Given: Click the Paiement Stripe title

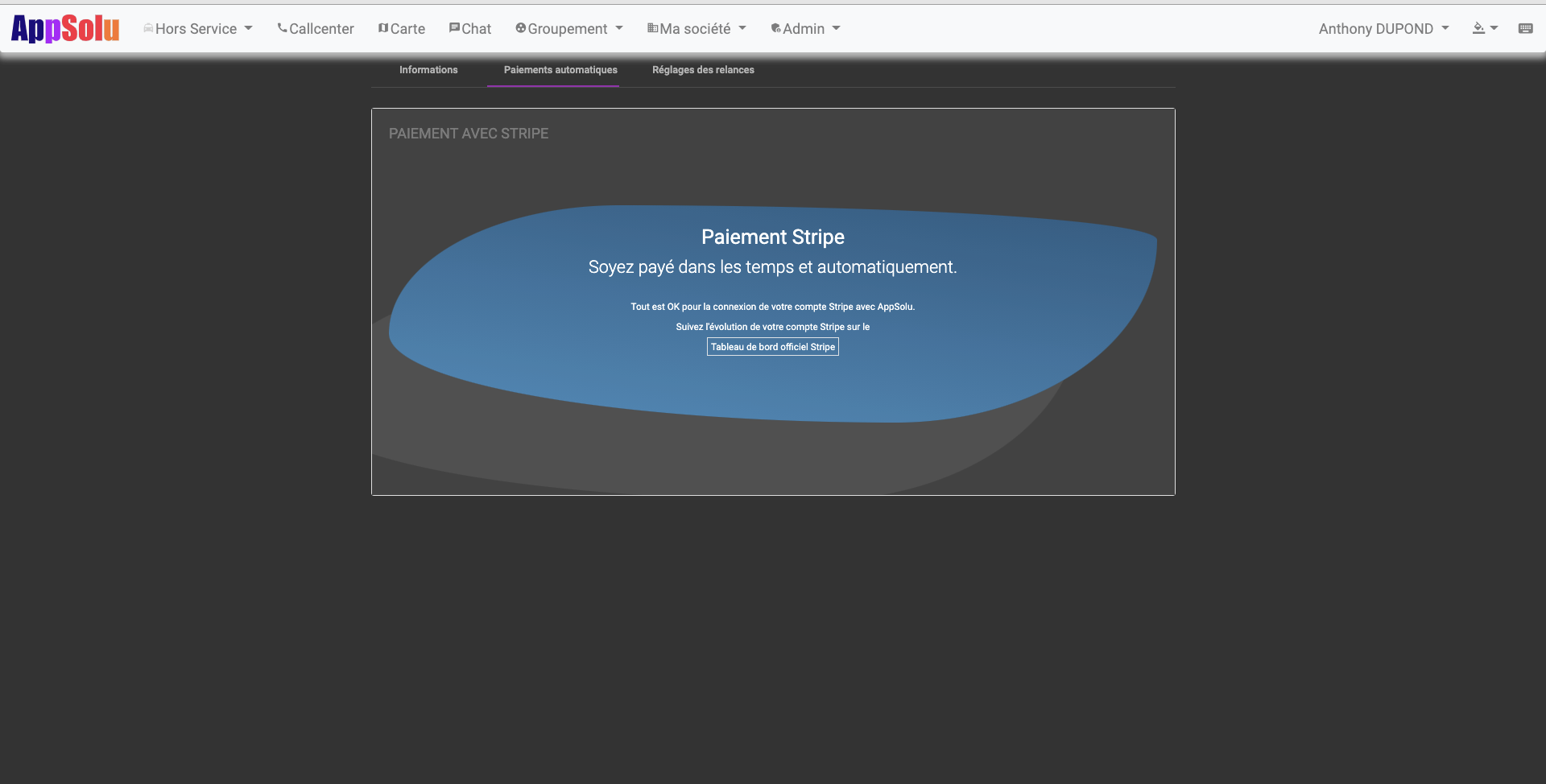Looking at the screenshot, I should (x=773, y=237).
